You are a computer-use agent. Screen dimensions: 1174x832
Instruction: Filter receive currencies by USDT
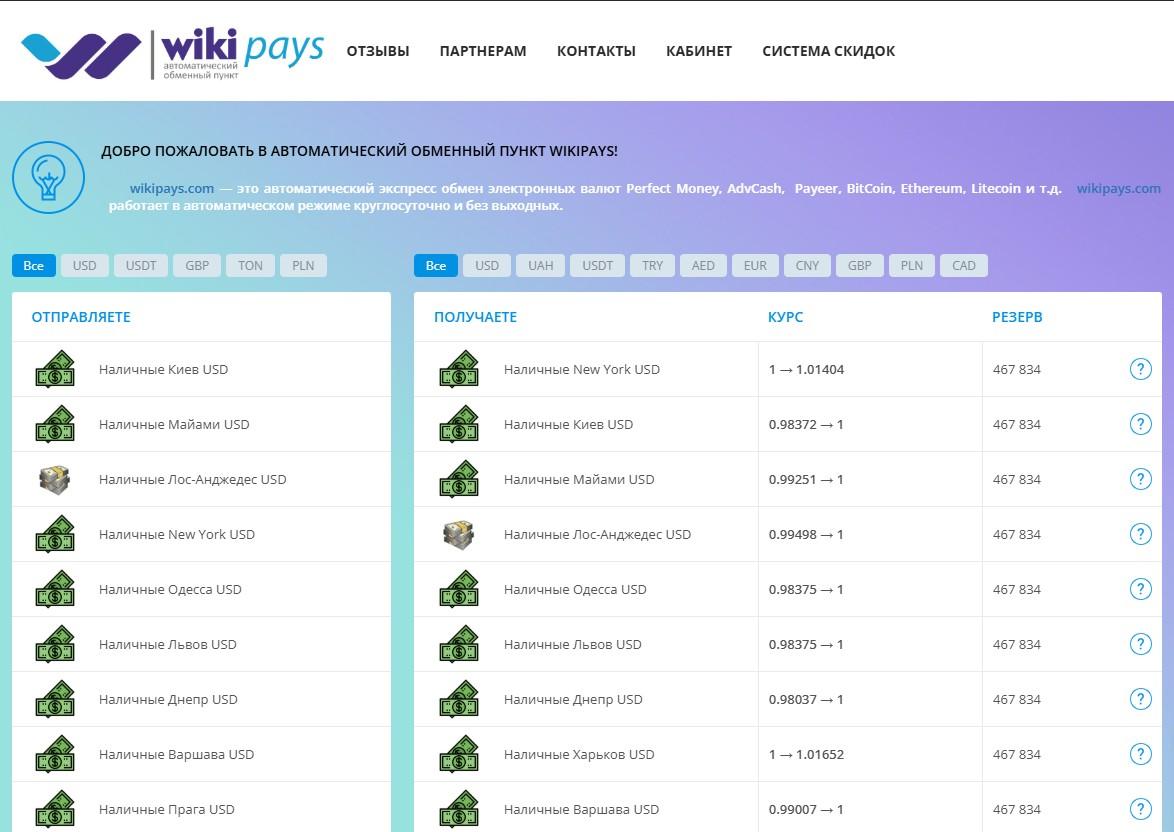coord(597,265)
